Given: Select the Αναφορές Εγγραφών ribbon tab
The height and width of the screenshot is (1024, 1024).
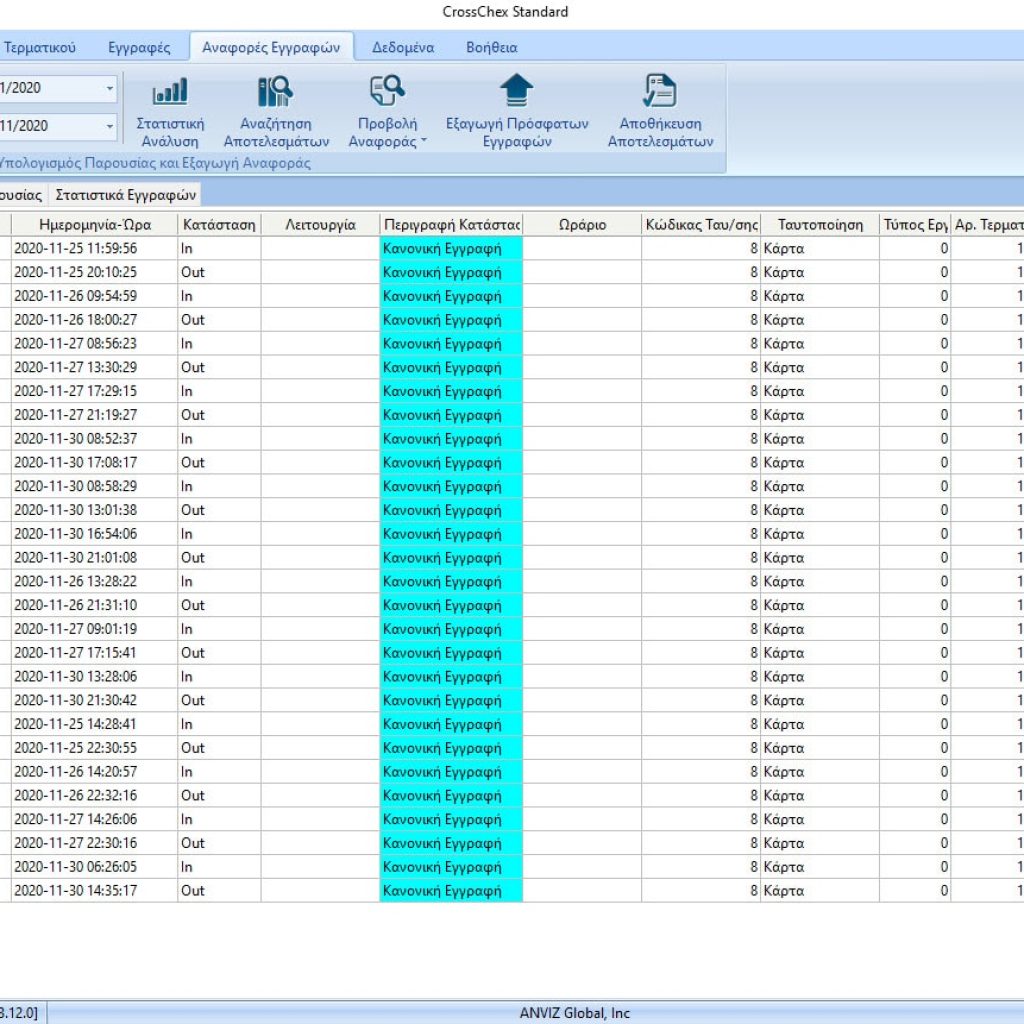Looking at the screenshot, I should pos(271,48).
